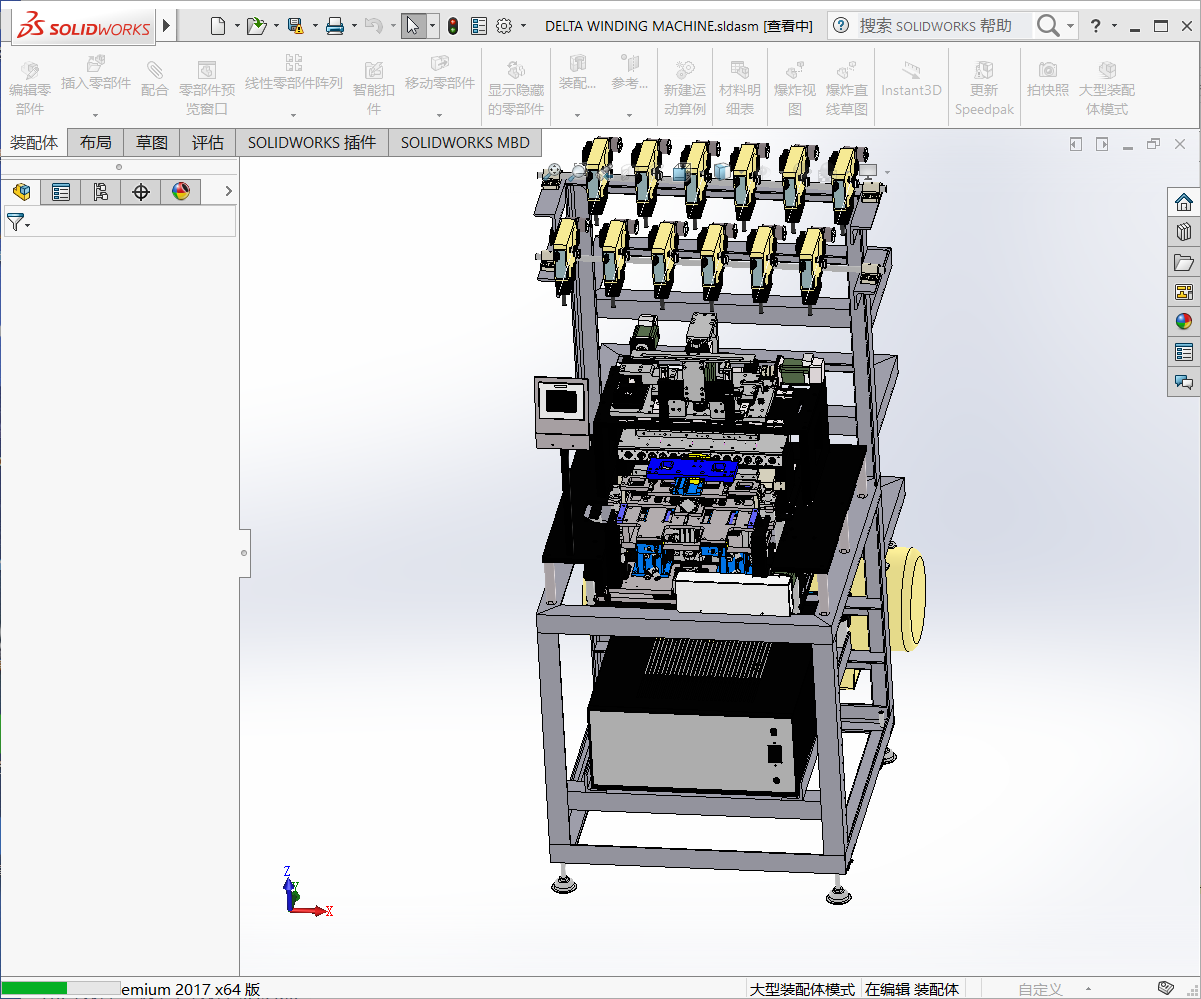Click the 更新 Speedpak button

pyautogui.click(x=984, y=87)
